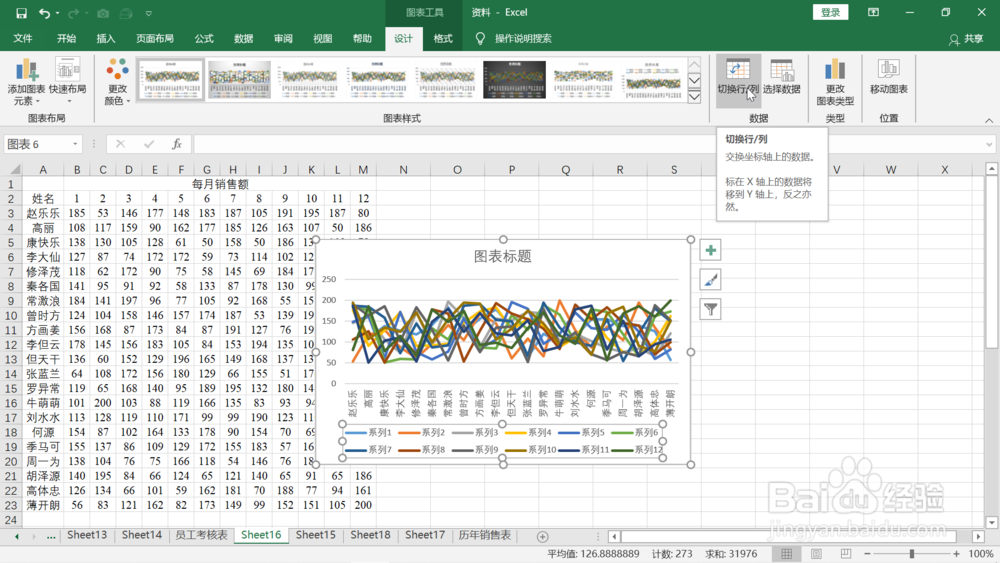Select row 3 header
This screenshot has height=563, width=1000.
tap(11, 213)
